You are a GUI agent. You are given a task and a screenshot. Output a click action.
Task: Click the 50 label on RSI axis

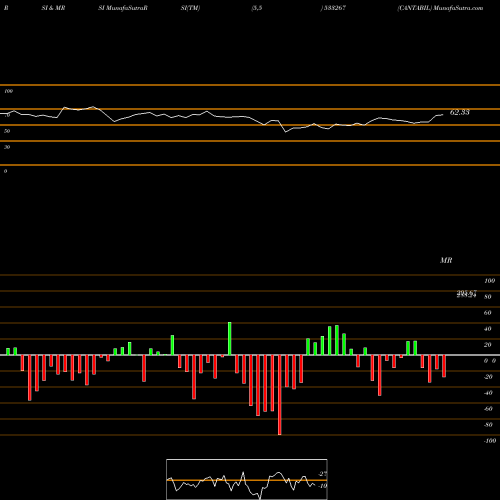coord(7,131)
